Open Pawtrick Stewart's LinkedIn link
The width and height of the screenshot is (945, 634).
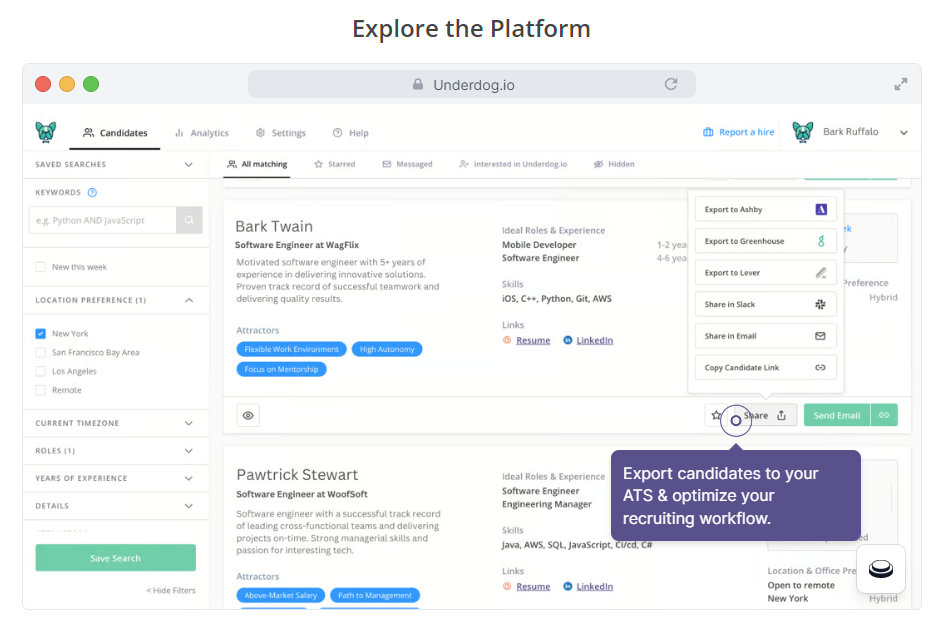coord(595,586)
